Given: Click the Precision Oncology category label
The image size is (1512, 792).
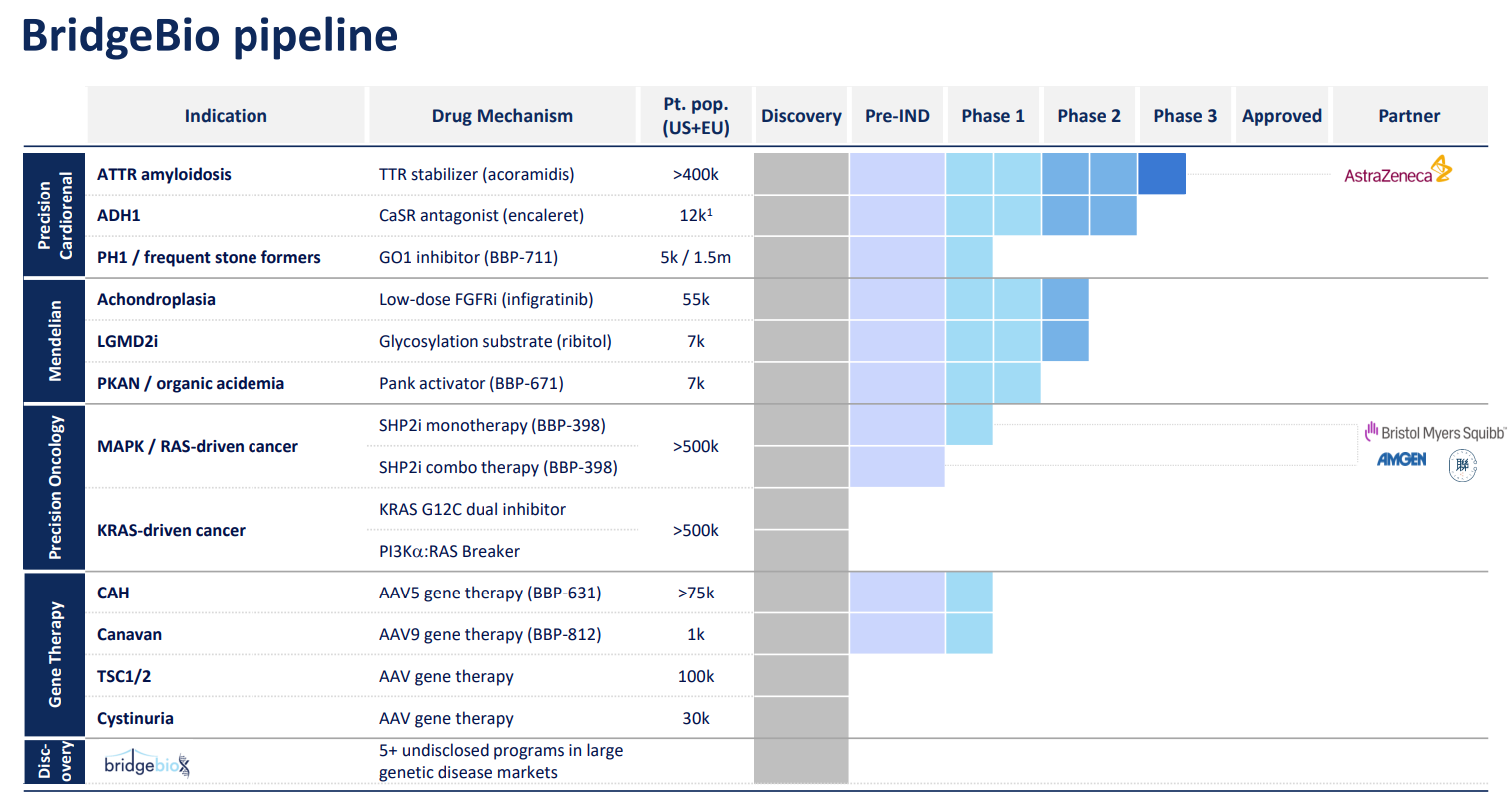Looking at the screenshot, I should [54, 487].
